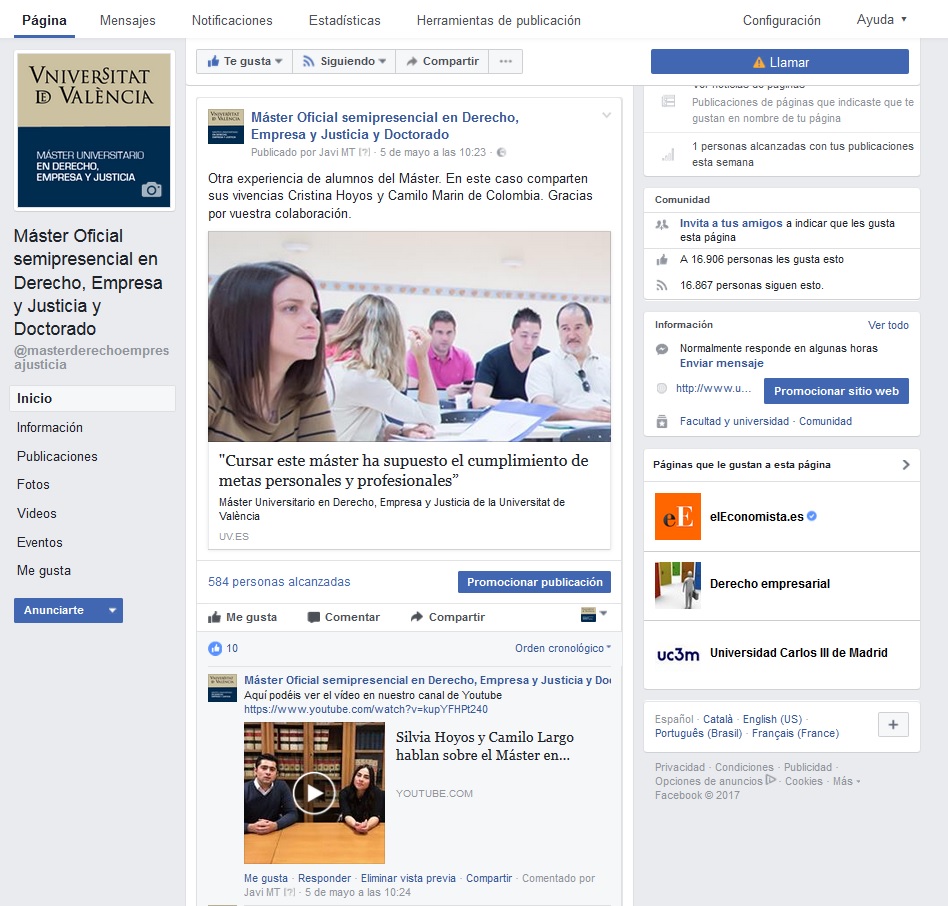This screenshot has width=948, height=906.
Task: Open the Notificaciones tab
Action: click(x=232, y=21)
